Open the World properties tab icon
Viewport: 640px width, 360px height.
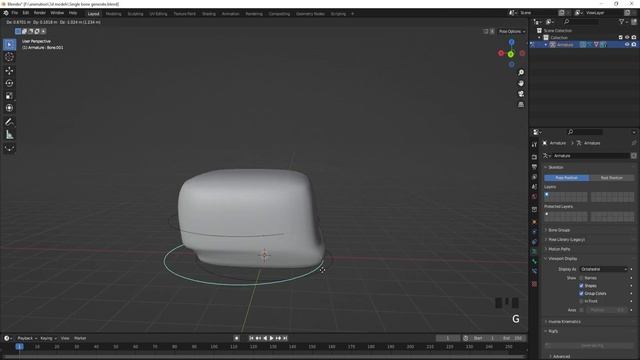(x=534, y=197)
